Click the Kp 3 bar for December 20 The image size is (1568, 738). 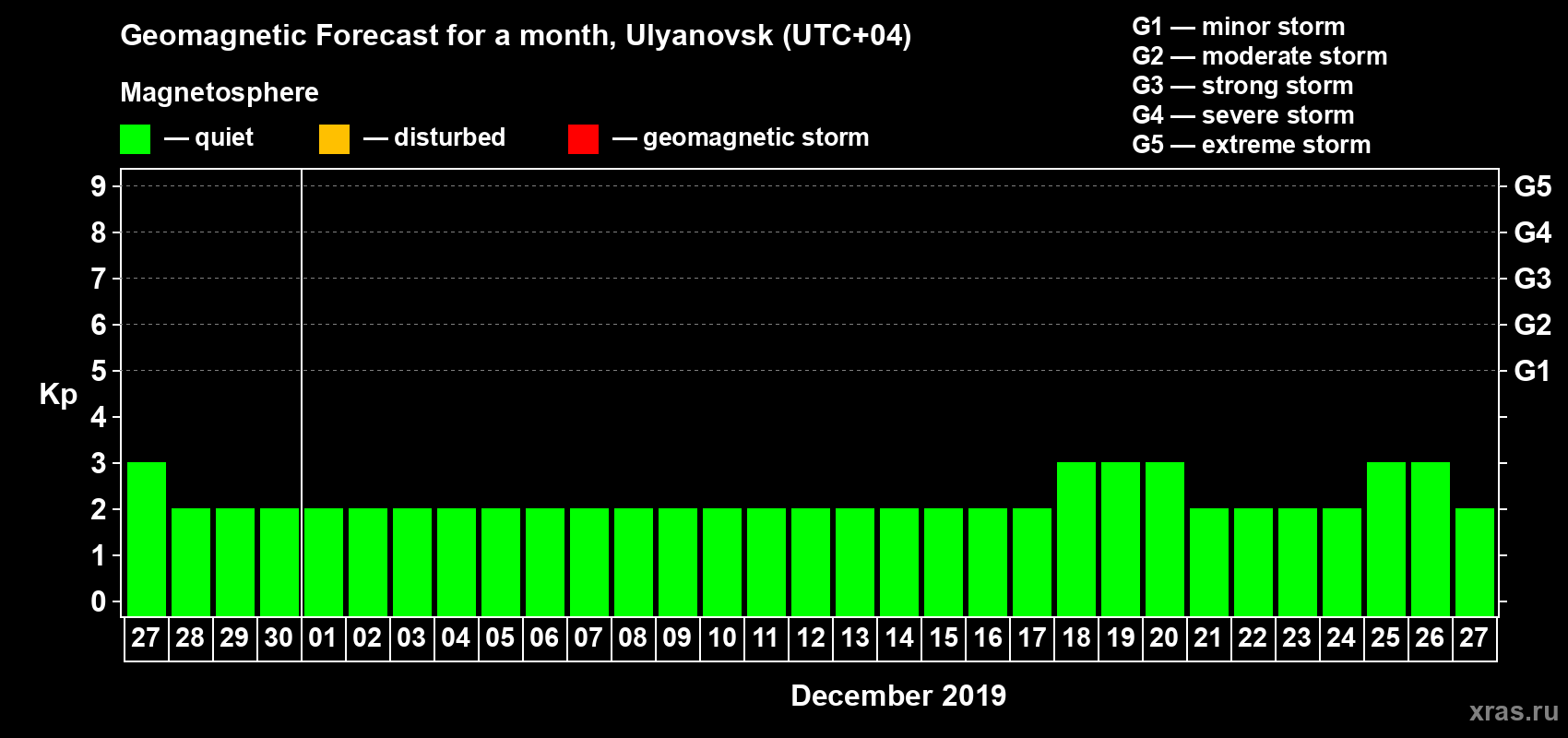(x=1165, y=539)
